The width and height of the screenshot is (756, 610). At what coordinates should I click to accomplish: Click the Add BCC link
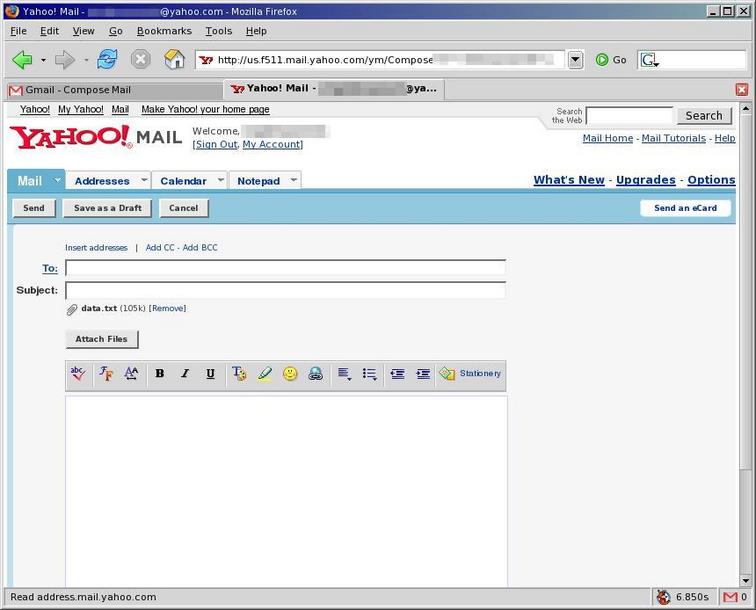point(200,247)
